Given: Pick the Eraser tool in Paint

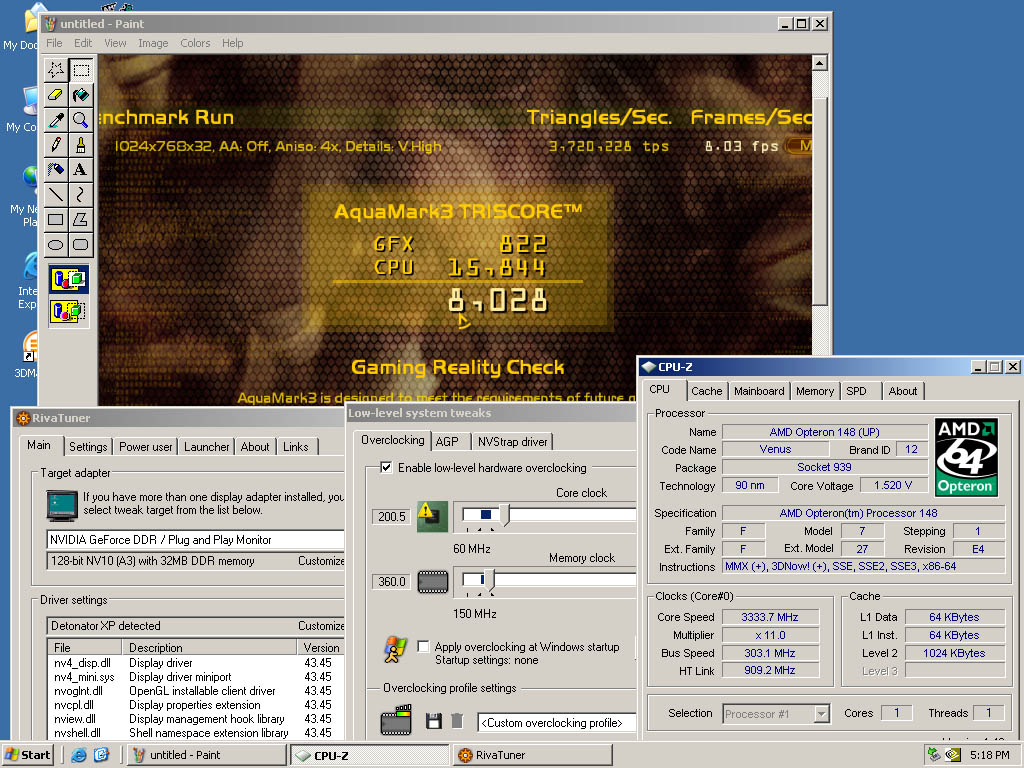Looking at the screenshot, I should tap(56, 95).
